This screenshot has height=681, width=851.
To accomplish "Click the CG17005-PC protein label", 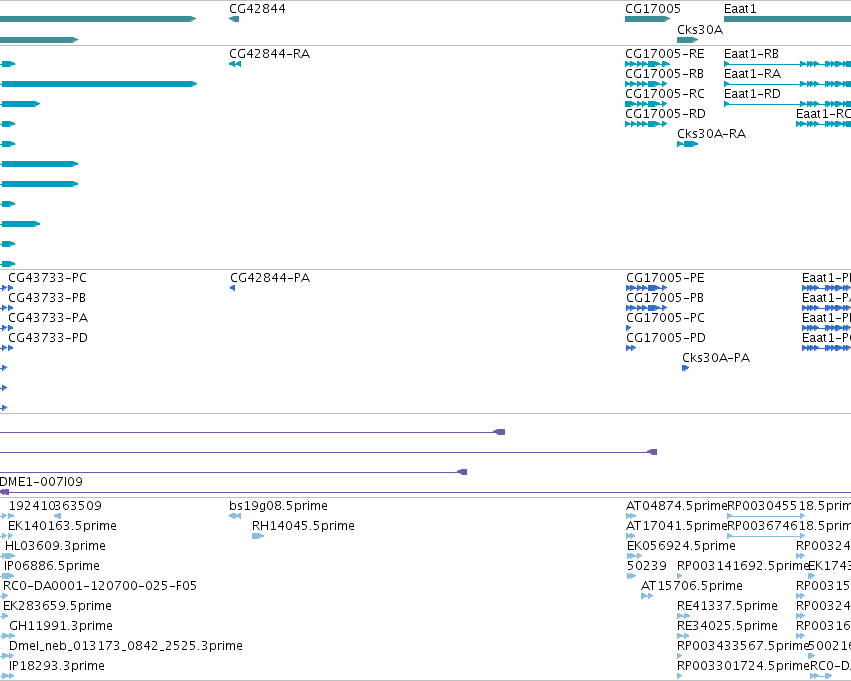I will click(x=665, y=318).
